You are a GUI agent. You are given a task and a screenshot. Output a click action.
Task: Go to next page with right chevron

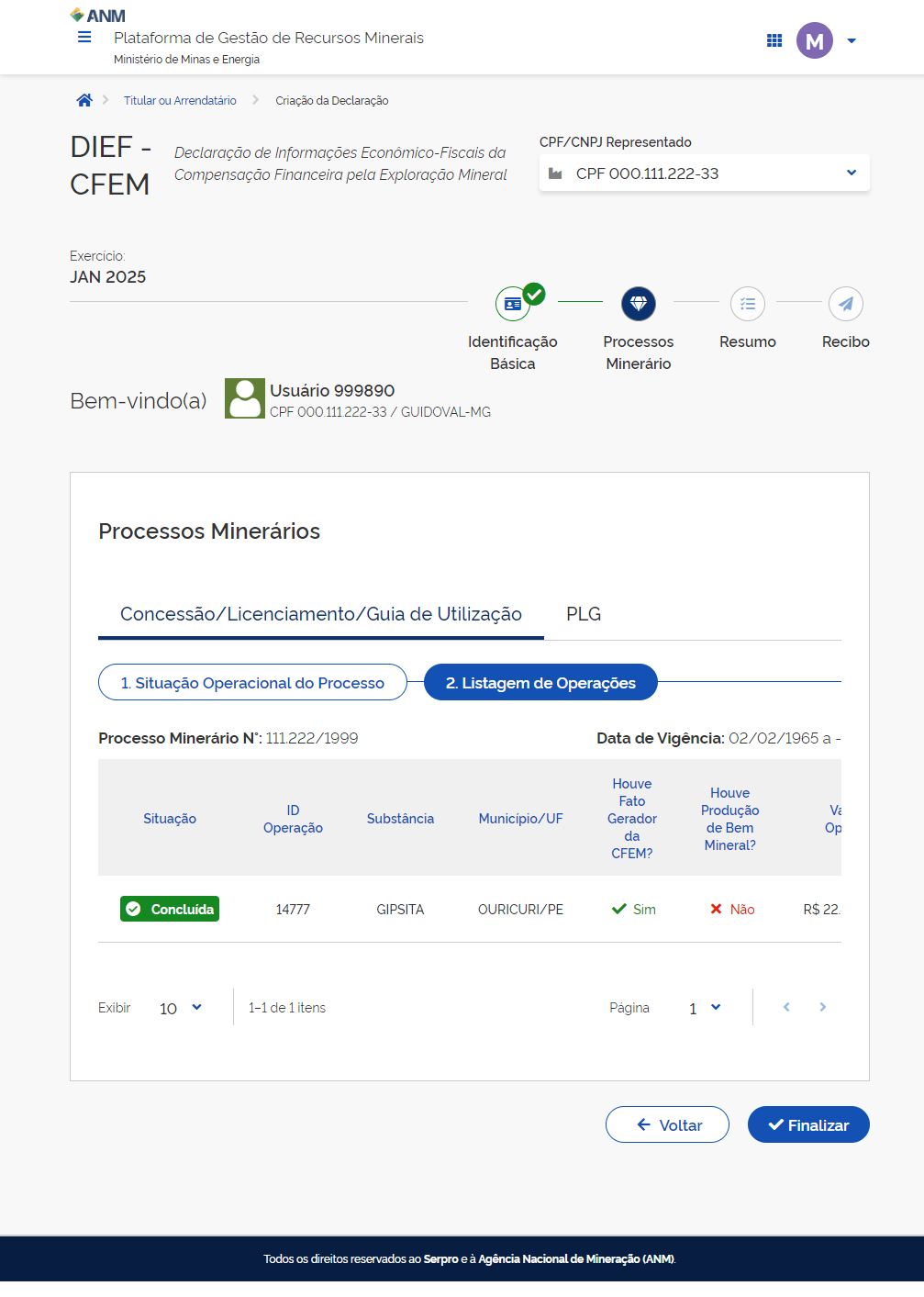(822, 1007)
